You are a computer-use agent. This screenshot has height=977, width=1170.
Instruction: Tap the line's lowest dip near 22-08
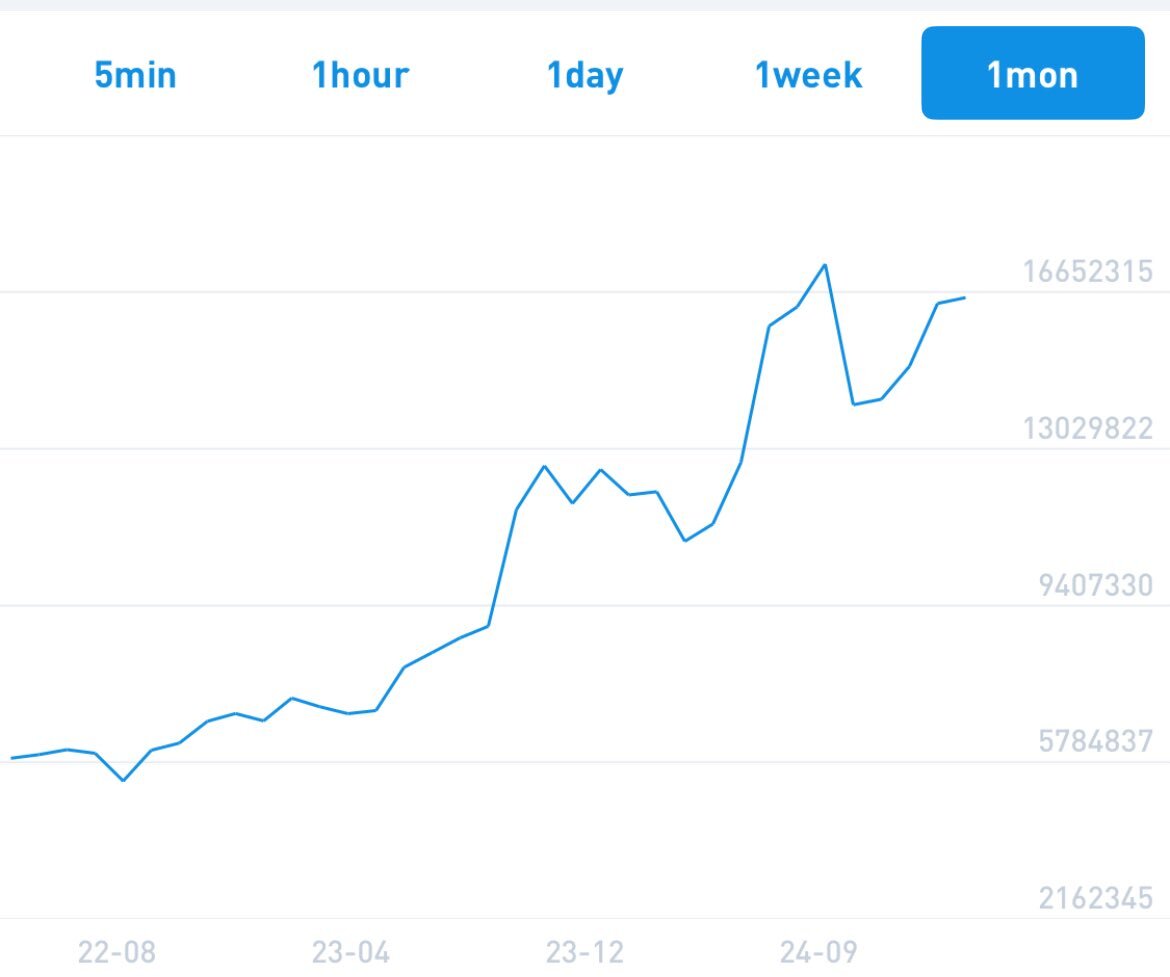point(123,780)
